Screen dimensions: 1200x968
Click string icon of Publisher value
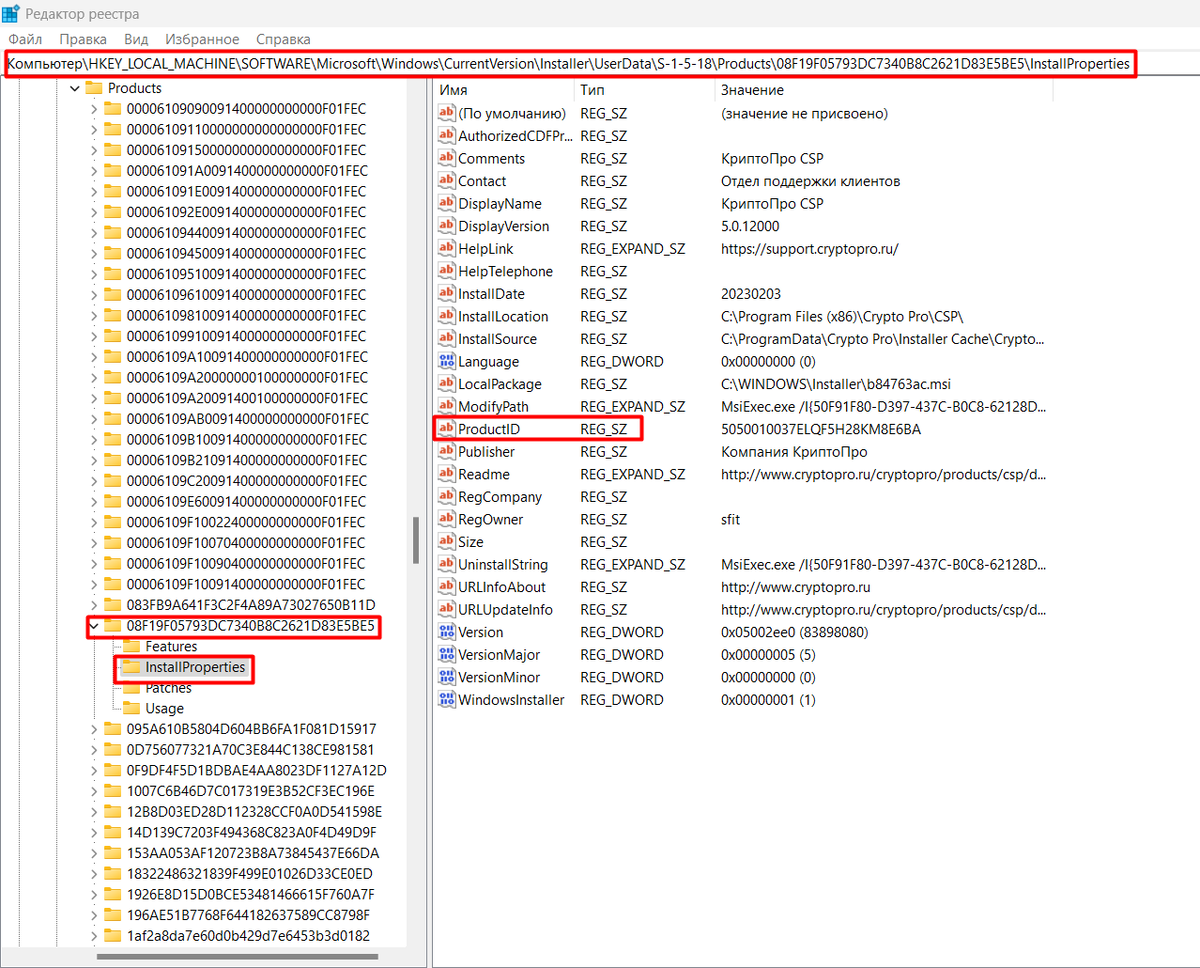(447, 452)
